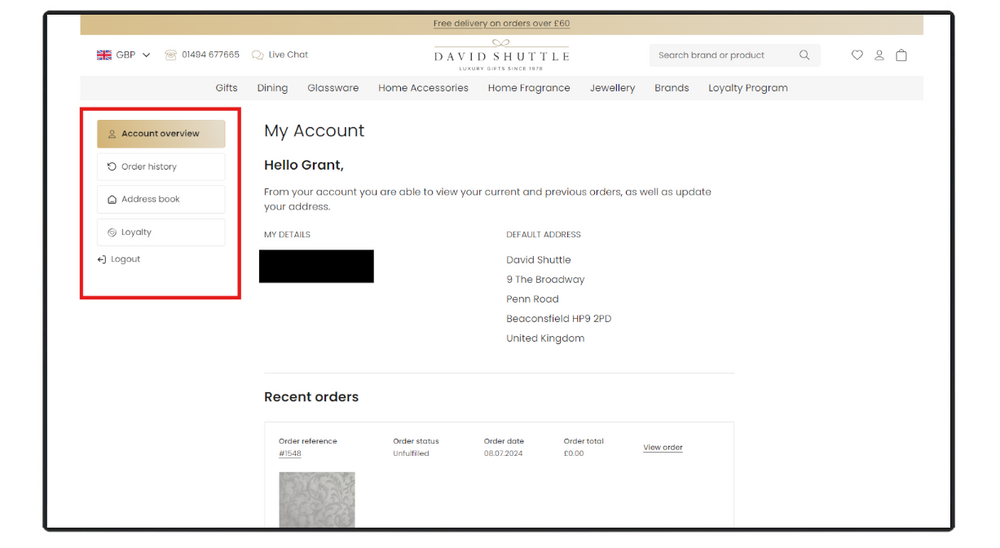Click the David Shuttle logo
This screenshot has width=1000, height=548.
point(501,56)
